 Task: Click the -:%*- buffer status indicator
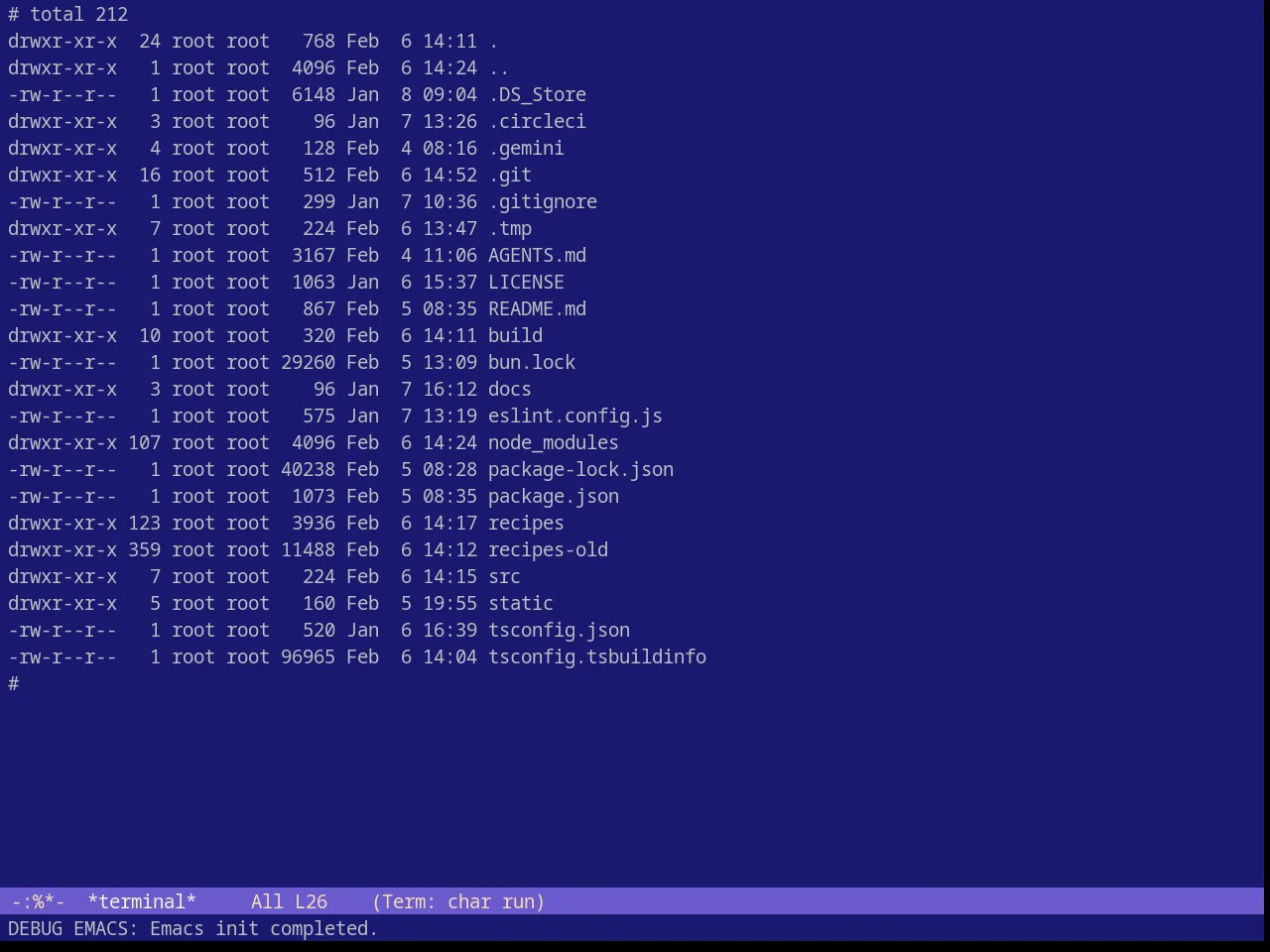[38, 901]
